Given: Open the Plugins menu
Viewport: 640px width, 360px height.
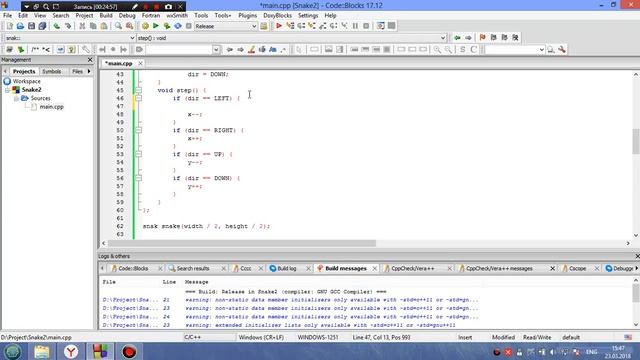Looking at the screenshot, I should coord(247,16).
